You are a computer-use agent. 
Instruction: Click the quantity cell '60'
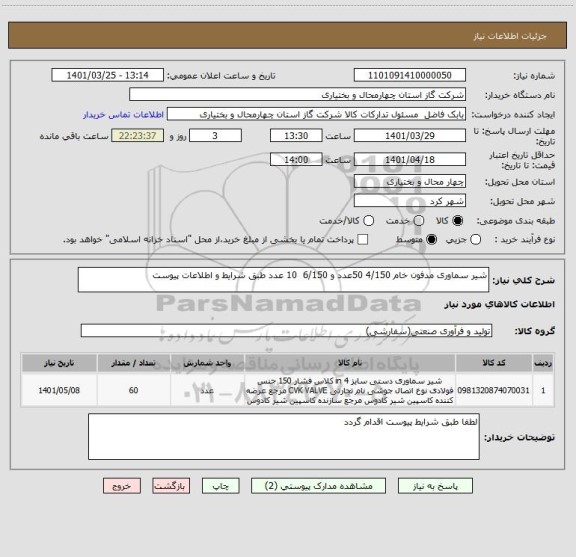pos(133,390)
